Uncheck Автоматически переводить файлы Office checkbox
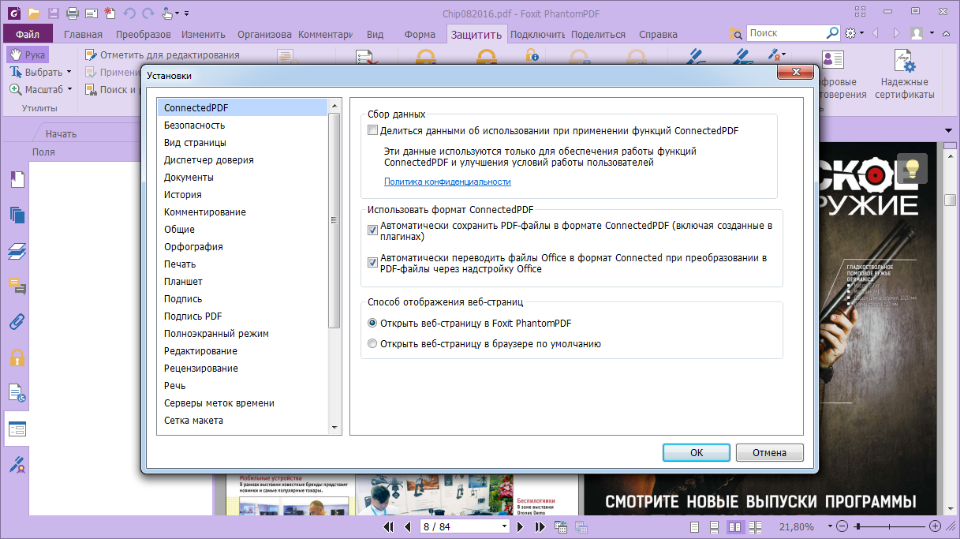The width and height of the screenshot is (960, 539). (372, 262)
